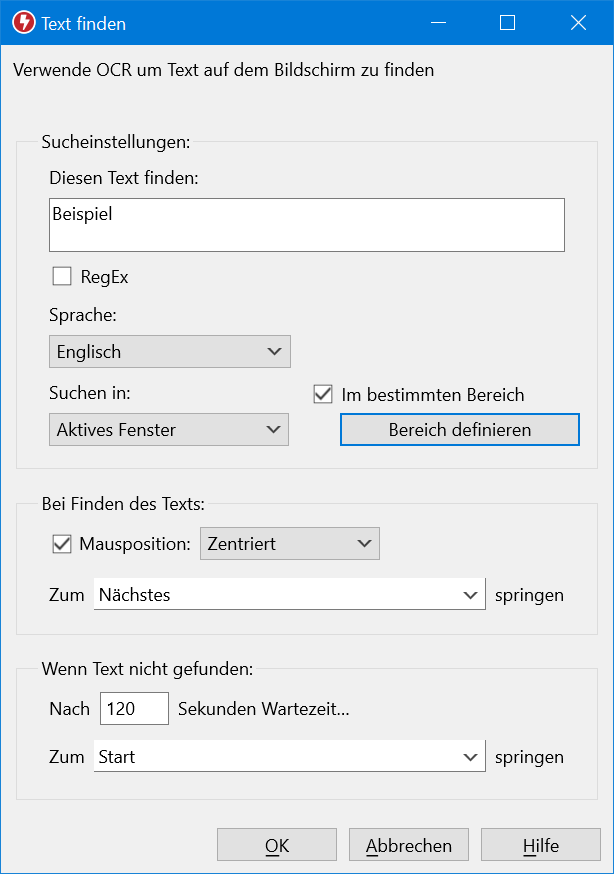Image resolution: width=614 pixels, height=874 pixels.
Task: Open the jump target dropdown showing Start
Action: pos(289,757)
